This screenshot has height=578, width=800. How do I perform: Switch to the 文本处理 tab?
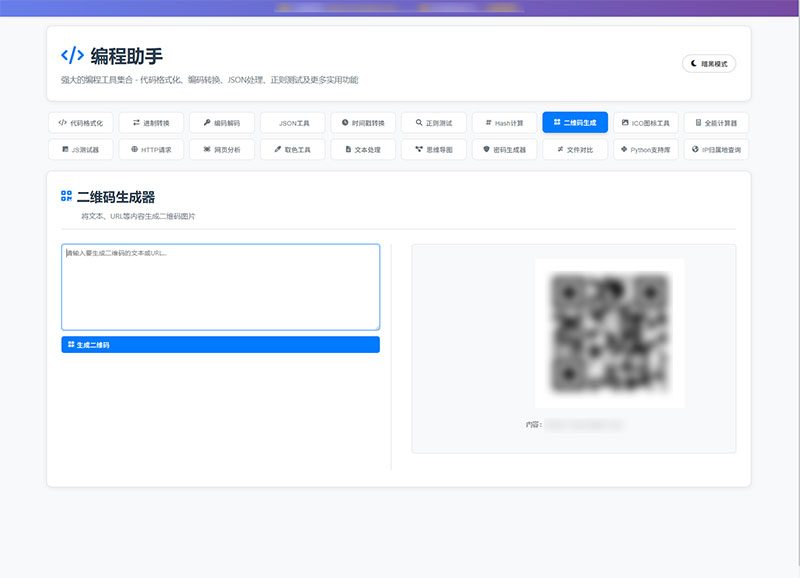point(363,149)
